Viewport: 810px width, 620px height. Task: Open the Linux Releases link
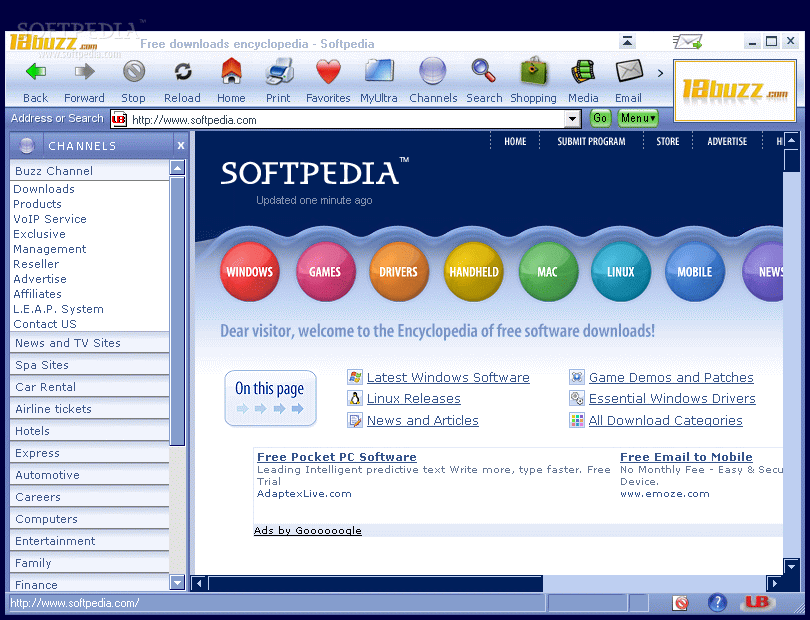(x=414, y=399)
